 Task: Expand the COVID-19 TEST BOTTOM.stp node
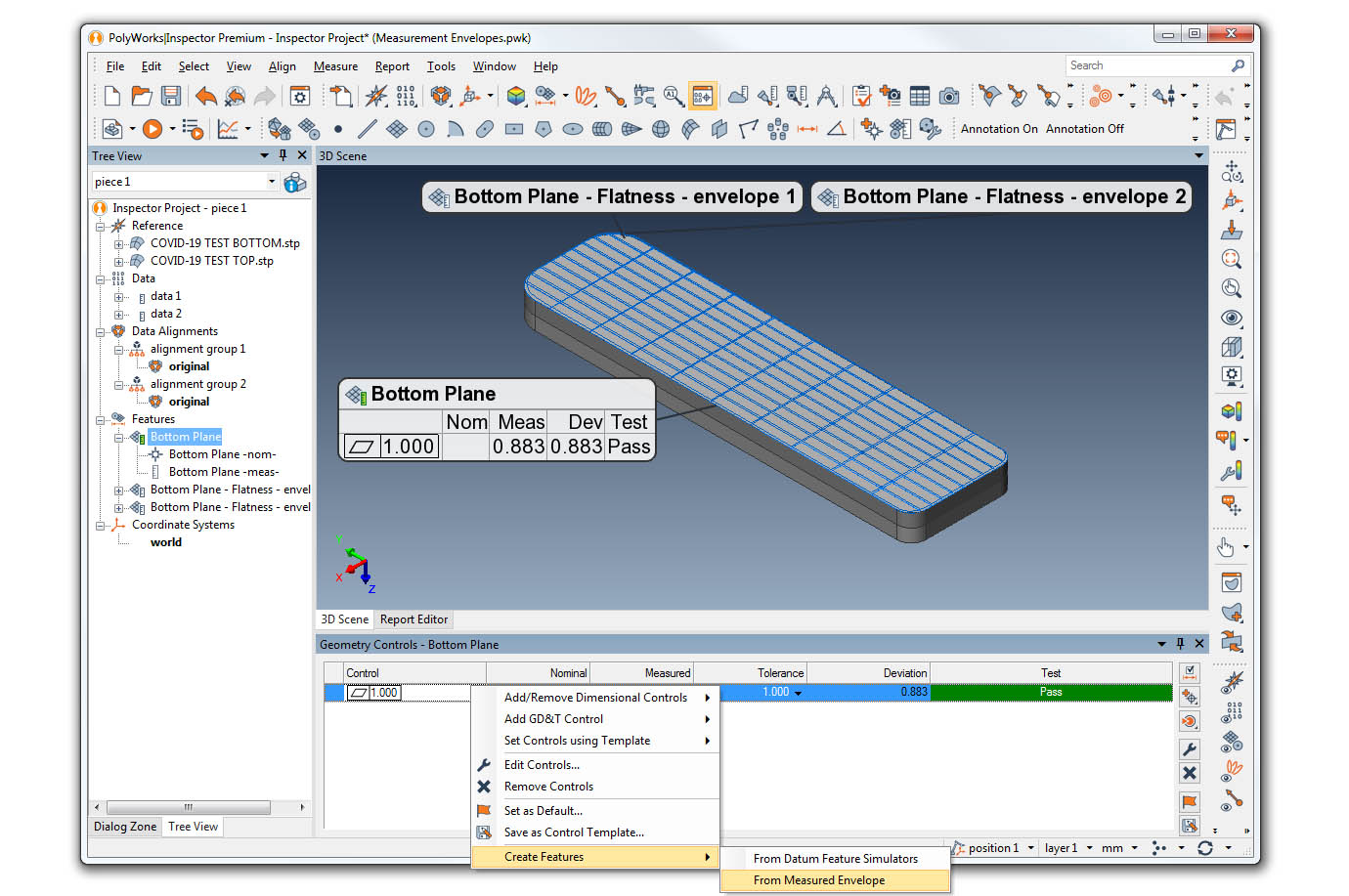coord(118,243)
